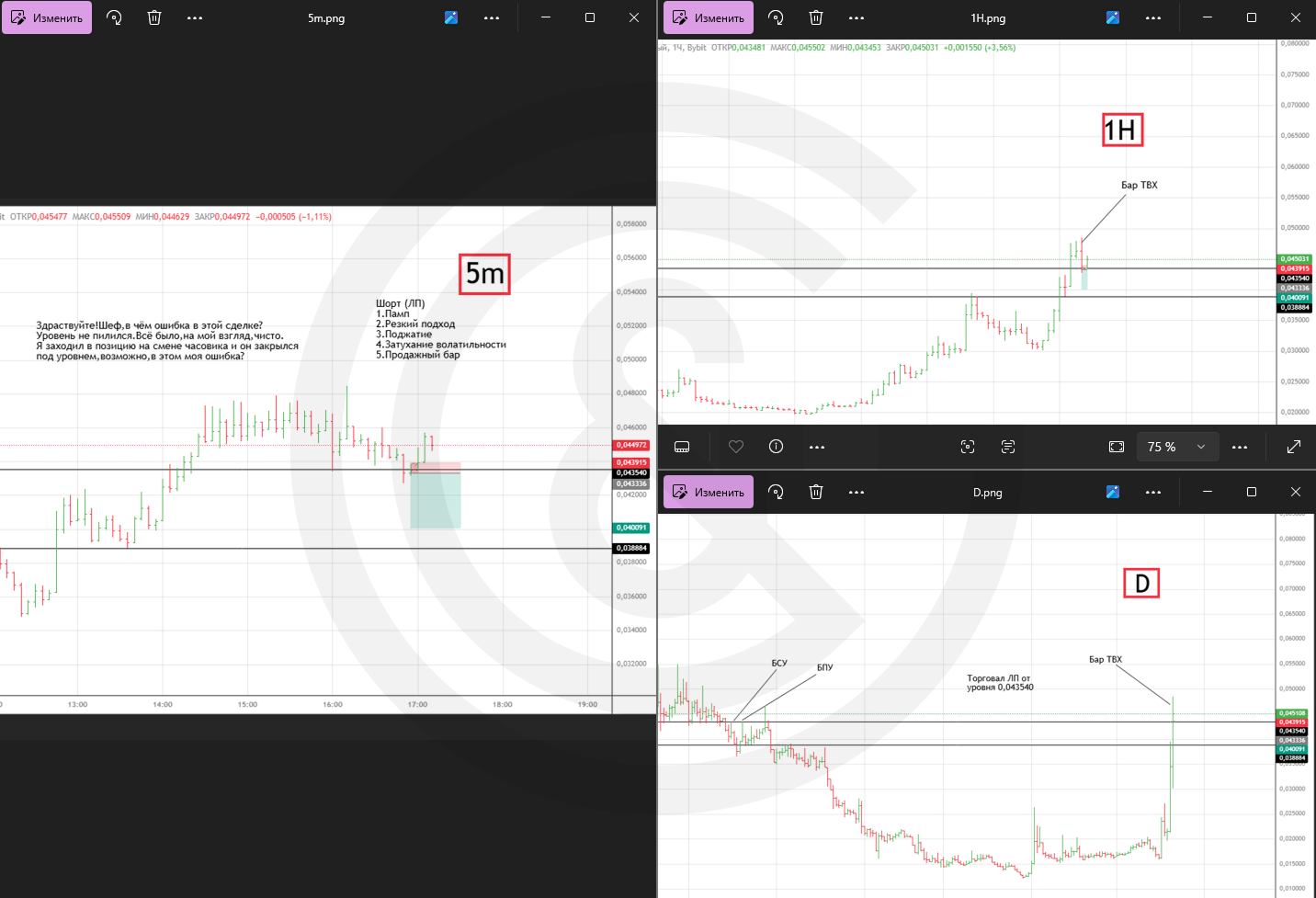Click the 'БПУ' label in the D chart
The width and height of the screenshot is (1316, 898).
tap(825, 667)
